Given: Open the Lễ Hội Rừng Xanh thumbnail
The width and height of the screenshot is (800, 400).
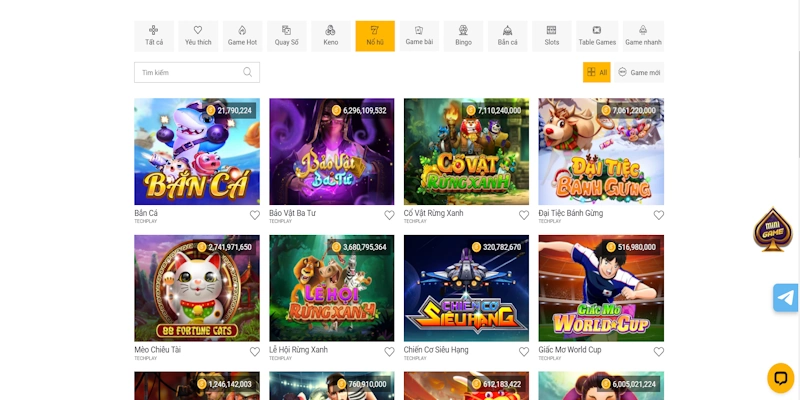Looking at the screenshot, I should [x=332, y=288].
